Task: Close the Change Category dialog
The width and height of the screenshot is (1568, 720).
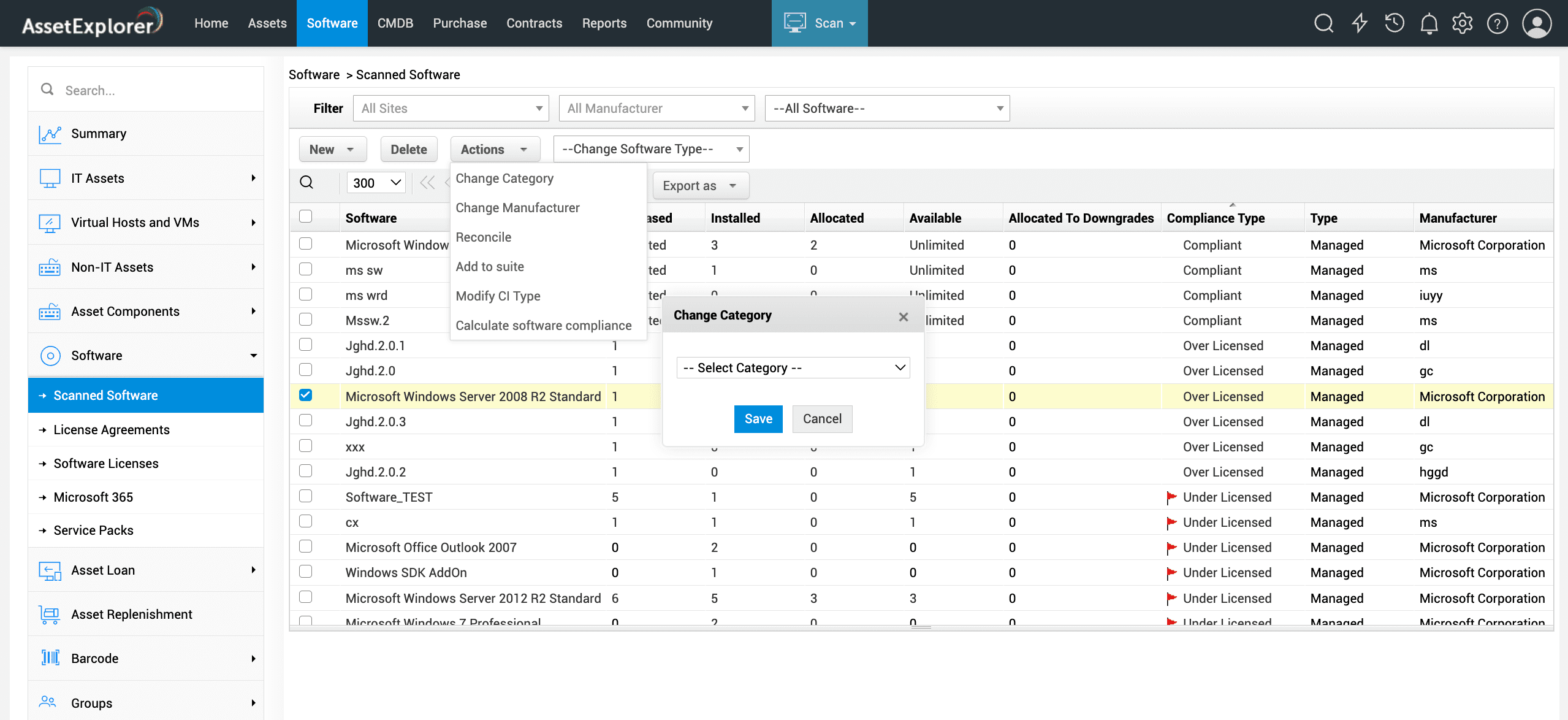Action: [x=903, y=316]
